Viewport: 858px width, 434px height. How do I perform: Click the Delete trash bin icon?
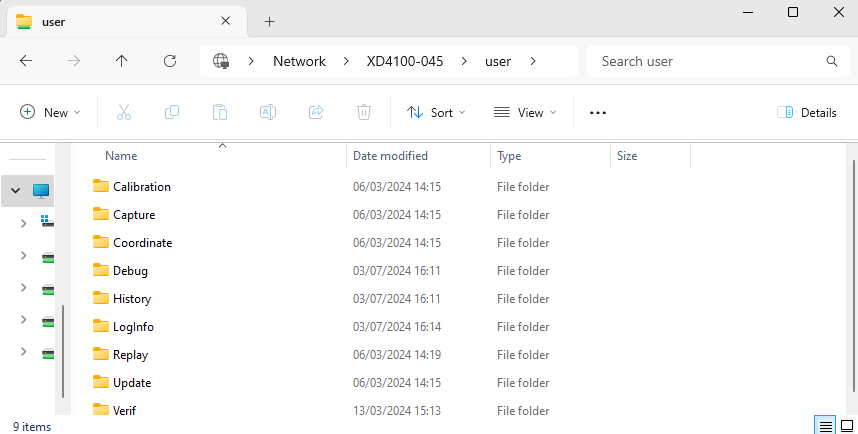[365, 113]
